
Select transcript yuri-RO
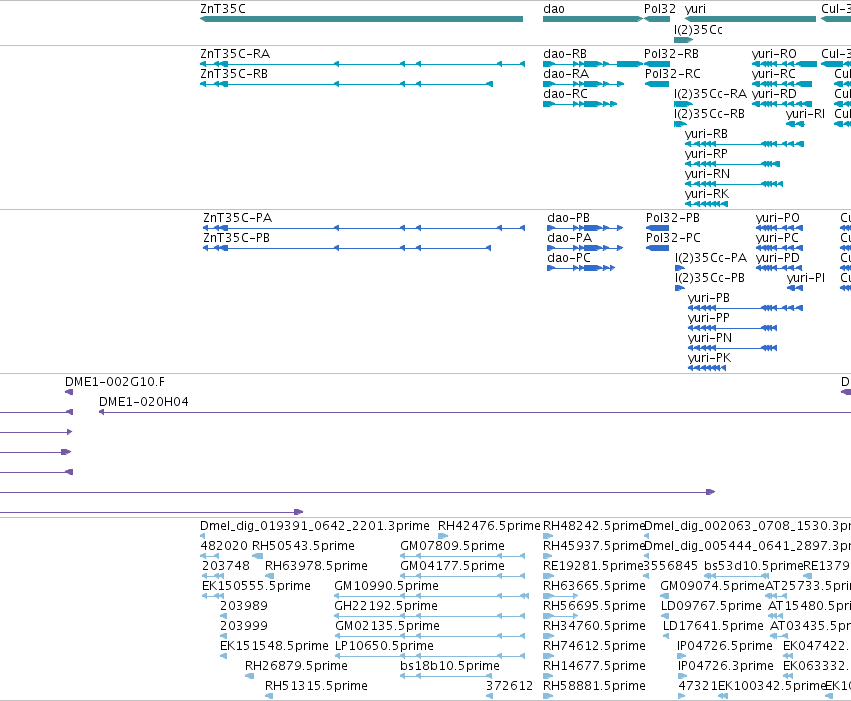pyautogui.click(x=784, y=64)
